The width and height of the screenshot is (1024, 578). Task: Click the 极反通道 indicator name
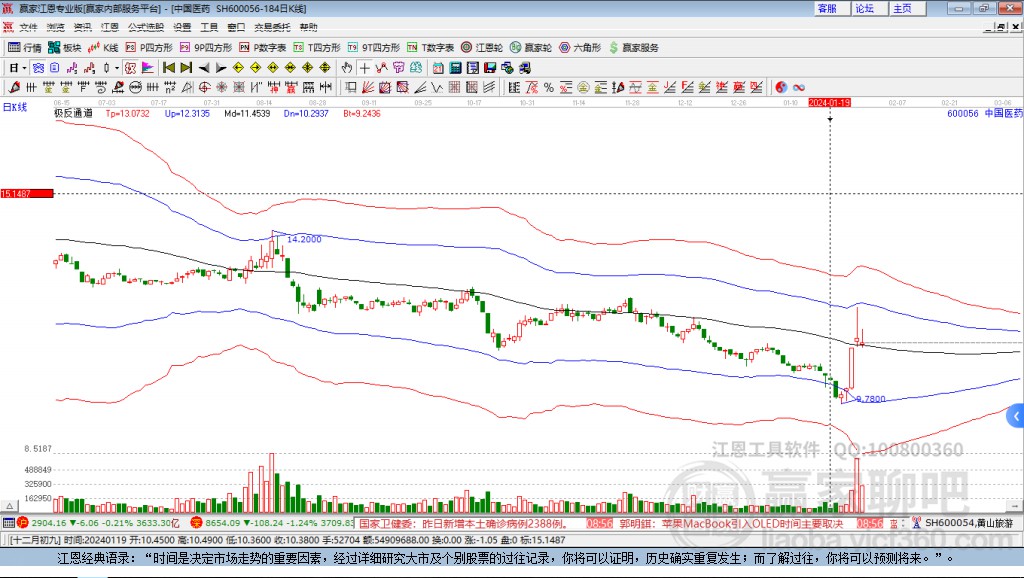[73, 113]
